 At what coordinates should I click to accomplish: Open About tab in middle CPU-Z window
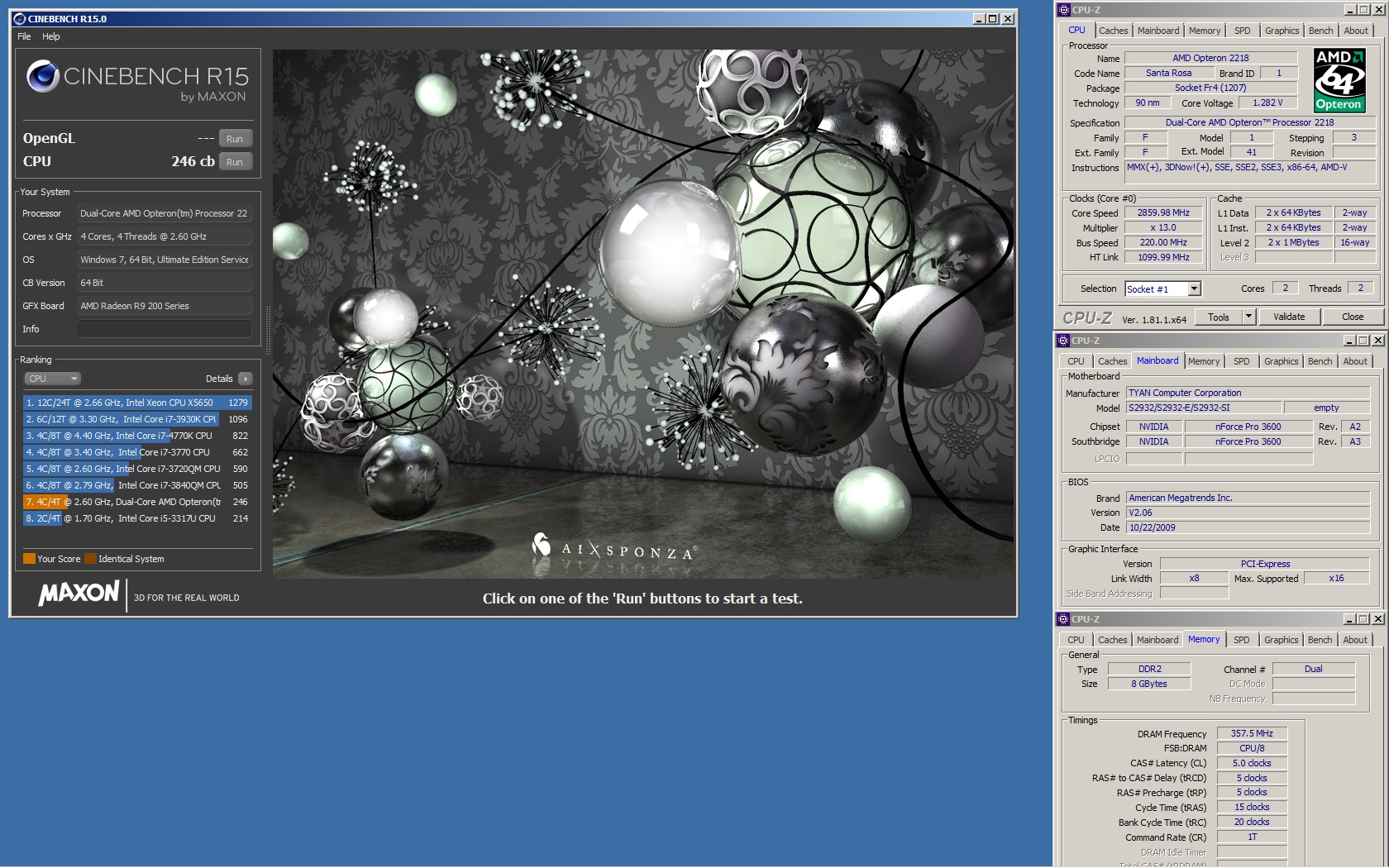point(1355,361)
